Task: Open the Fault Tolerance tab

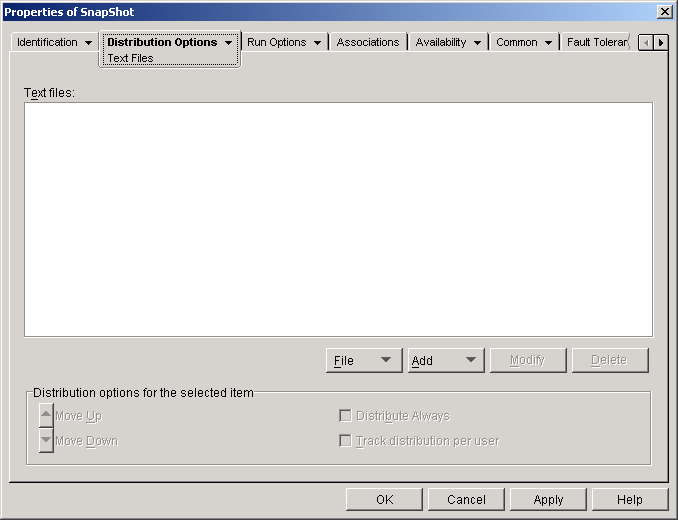Action: (x=597, y=42)
